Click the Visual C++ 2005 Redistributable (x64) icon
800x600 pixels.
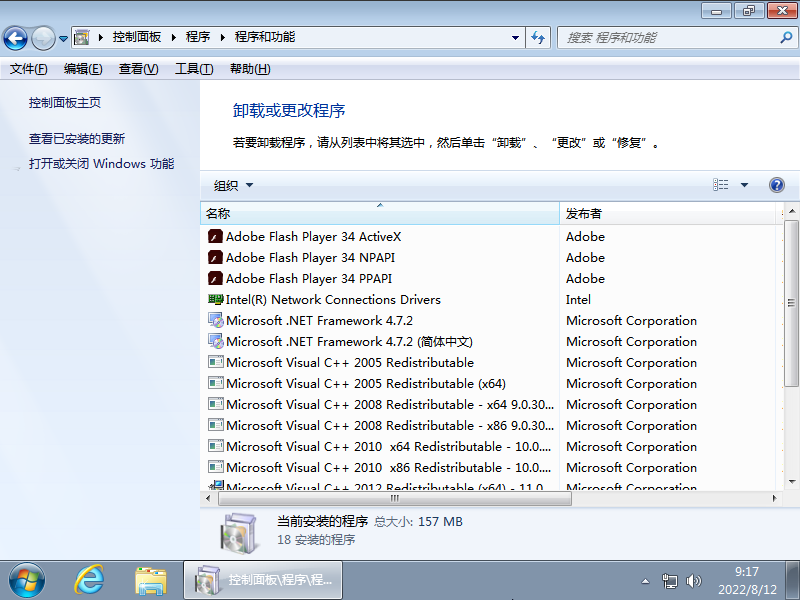[216, 383]
